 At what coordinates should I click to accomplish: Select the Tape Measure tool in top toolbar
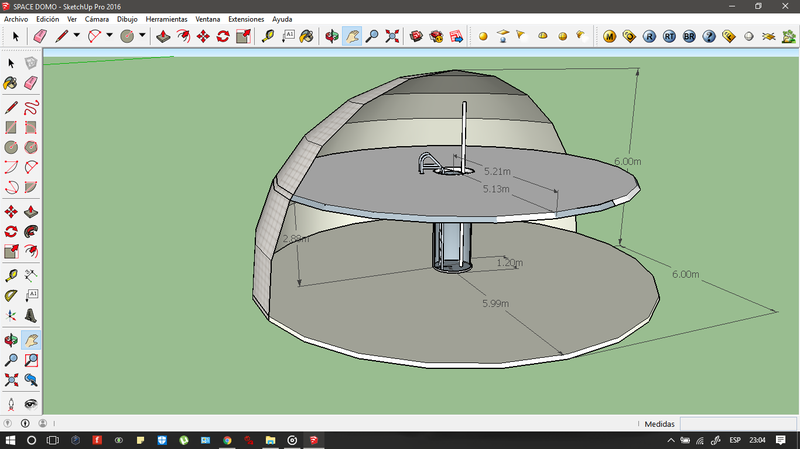point(267,36)
